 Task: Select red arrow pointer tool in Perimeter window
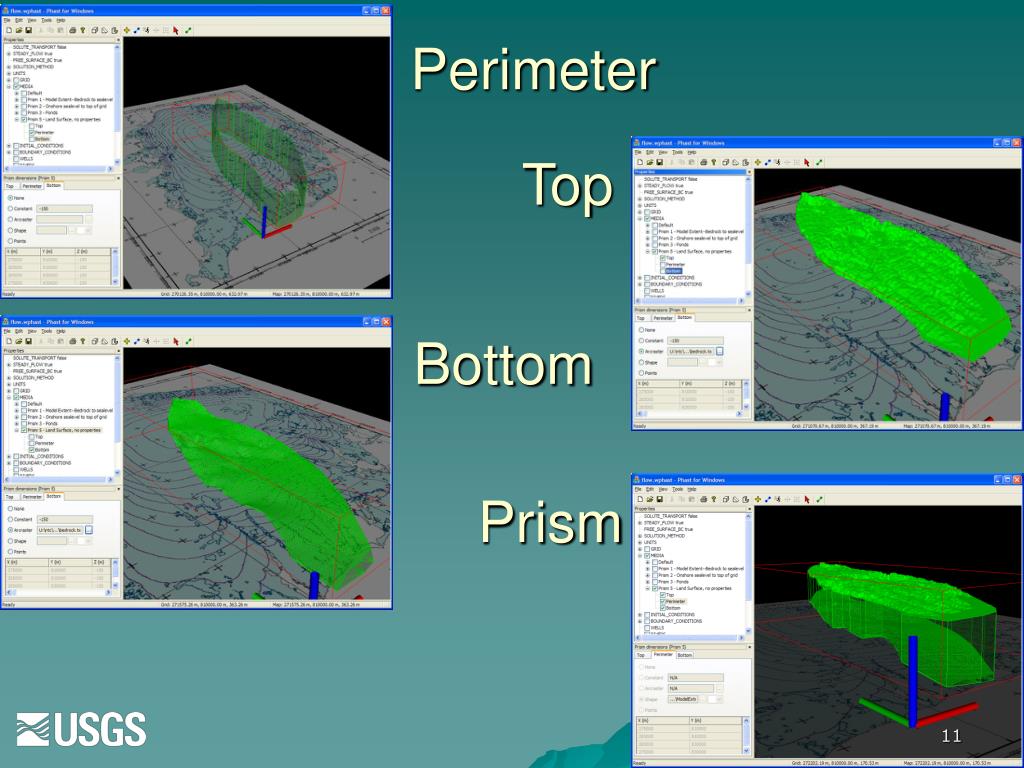(x=176, y=30)
